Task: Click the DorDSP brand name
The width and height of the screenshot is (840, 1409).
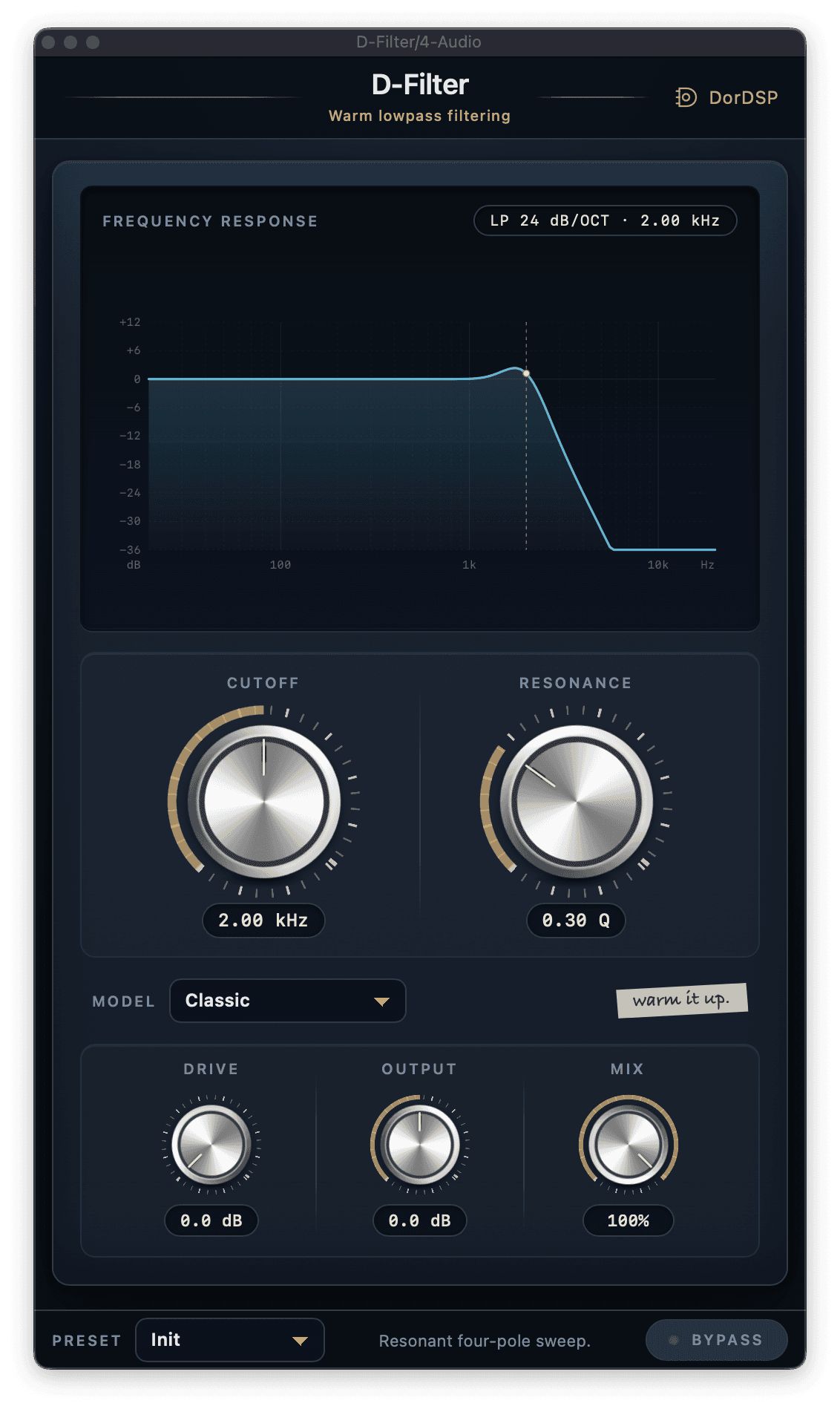Action: point(744,97)
